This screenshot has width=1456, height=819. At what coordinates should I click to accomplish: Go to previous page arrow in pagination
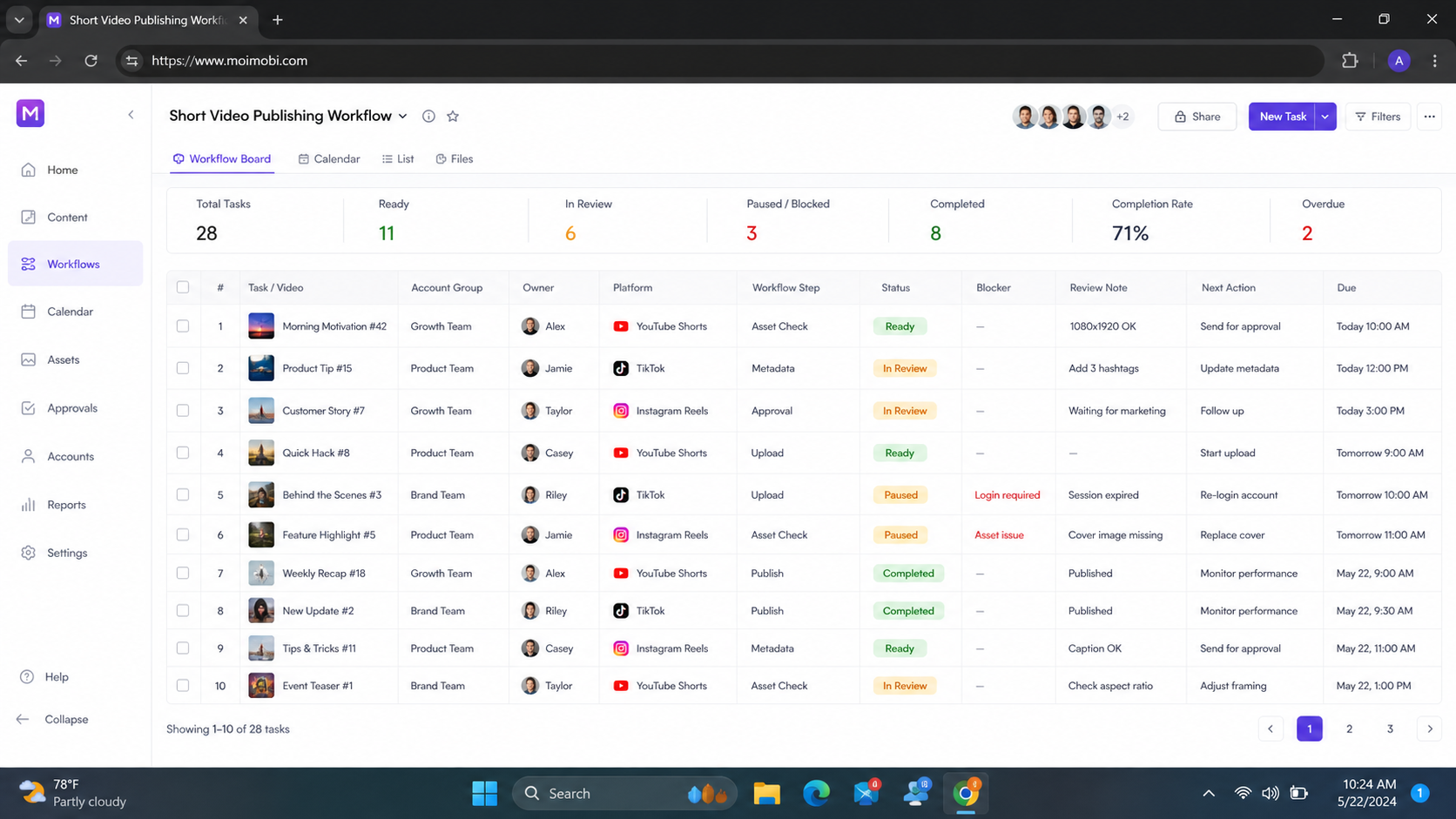pos(1271,728)
